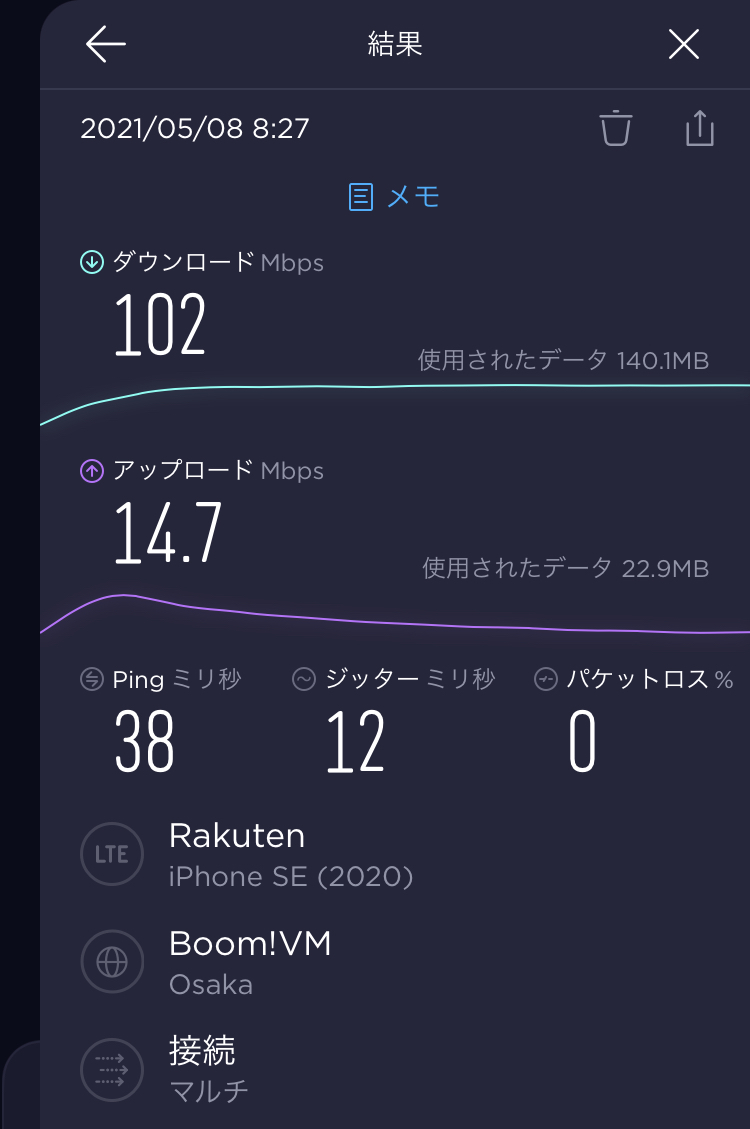Tap the packet loss icon
Image resolution: width=750 pixels, height=1129 pixels.
point(546,680)
